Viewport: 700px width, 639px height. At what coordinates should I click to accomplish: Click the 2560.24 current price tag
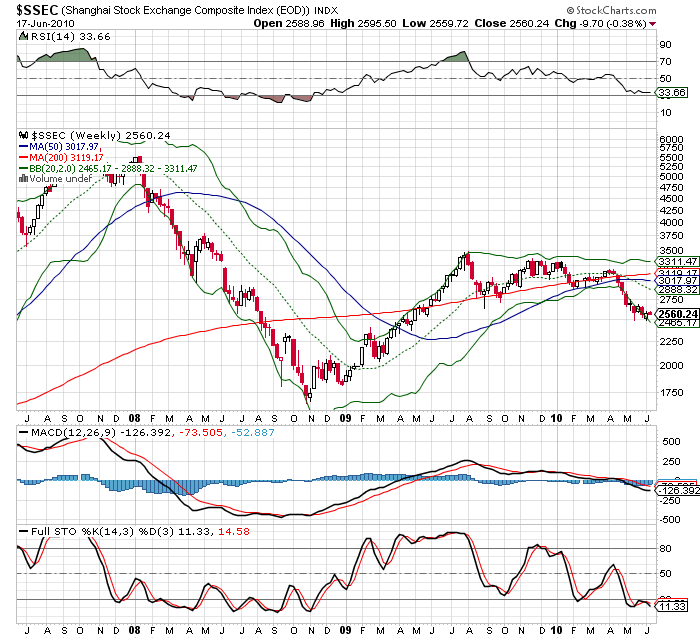click(678, 314)
